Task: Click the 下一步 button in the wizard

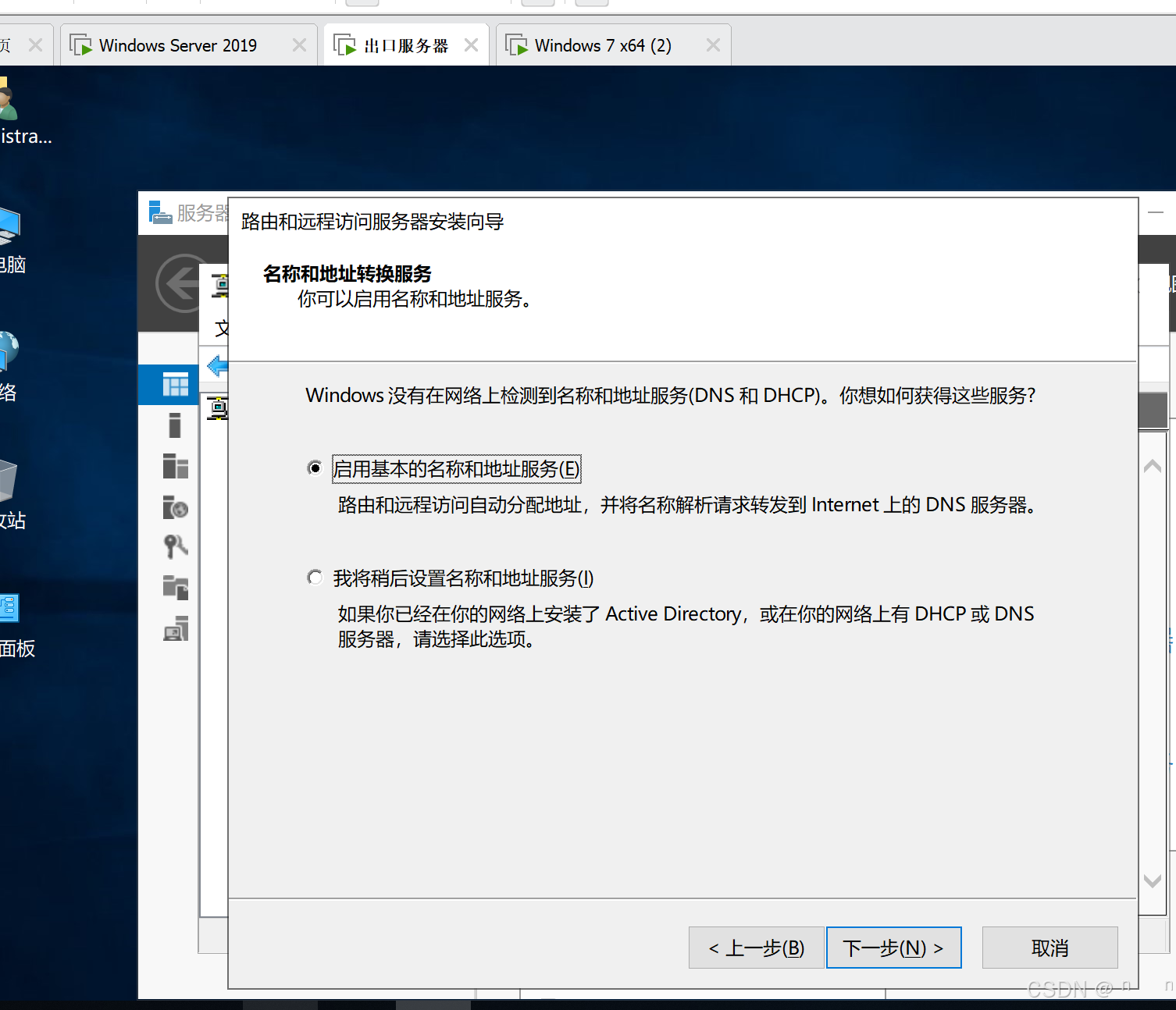Action: 893,947
